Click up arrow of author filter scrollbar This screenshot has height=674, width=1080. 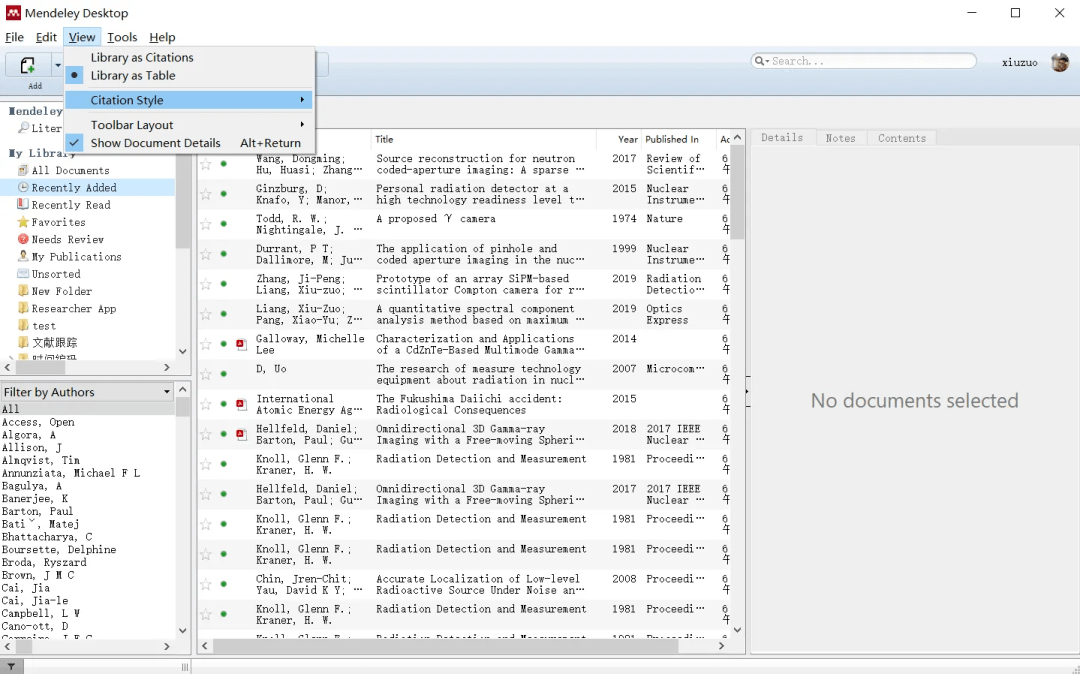183,390
